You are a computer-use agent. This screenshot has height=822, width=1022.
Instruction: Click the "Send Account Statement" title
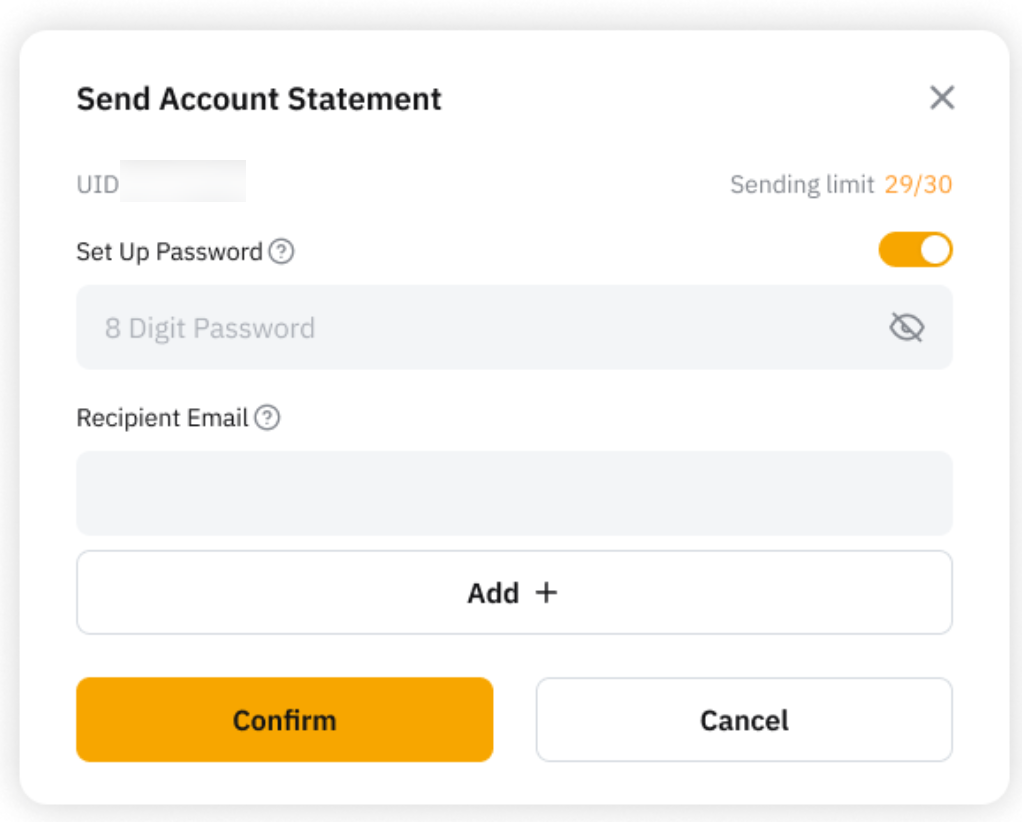(x=259, y=99)
